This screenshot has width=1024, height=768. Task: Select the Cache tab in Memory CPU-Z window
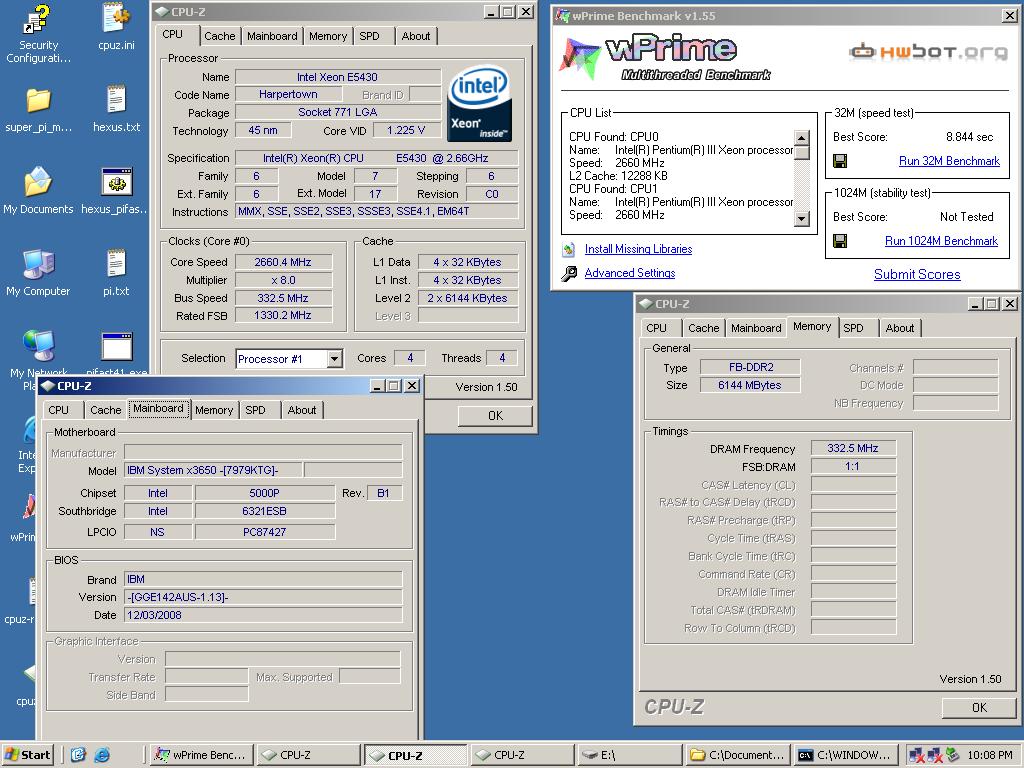(703, 328)
